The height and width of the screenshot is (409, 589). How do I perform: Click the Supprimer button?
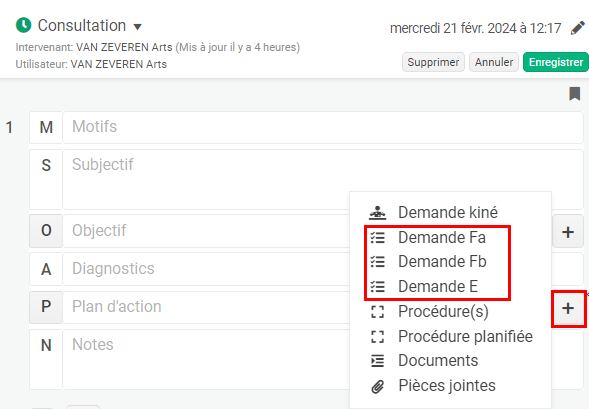click(x=433, y=62)
